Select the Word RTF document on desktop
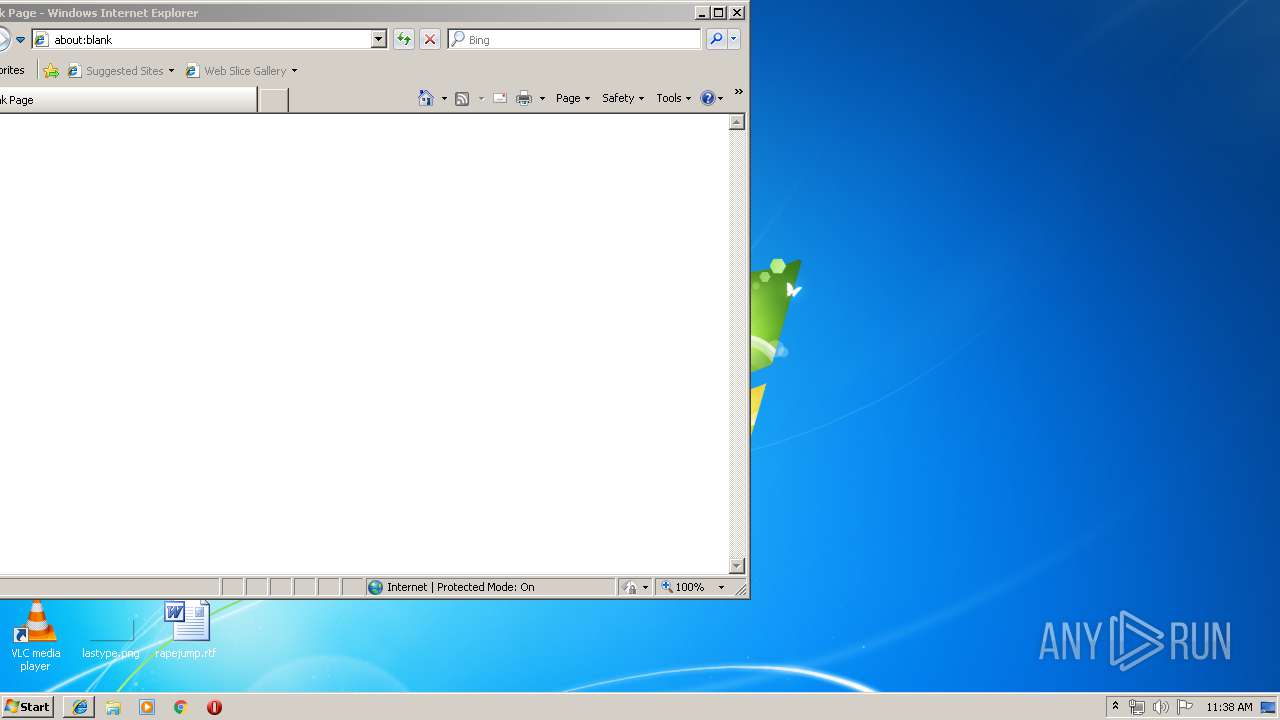The height and width of the screenshot is (720, 1280). pyautogui.click(x=186, y=630)
